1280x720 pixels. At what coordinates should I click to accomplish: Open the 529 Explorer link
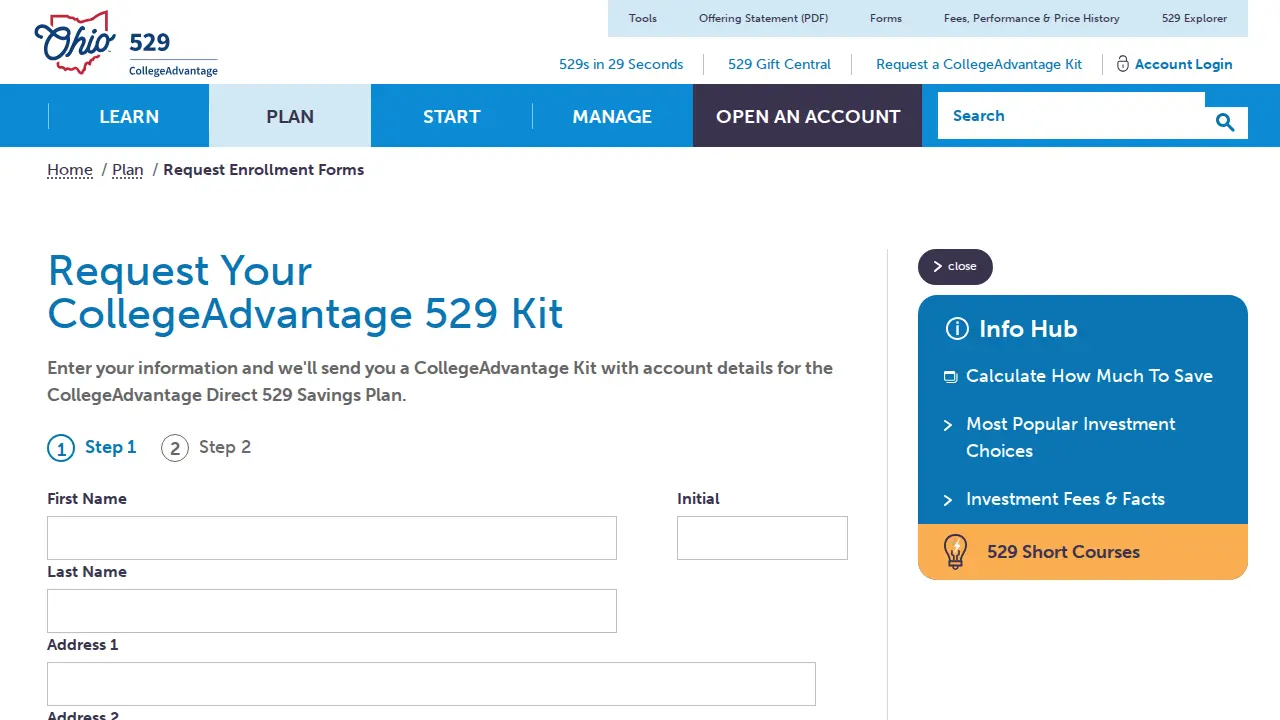pyautogui.click(x=1194, y=18)
